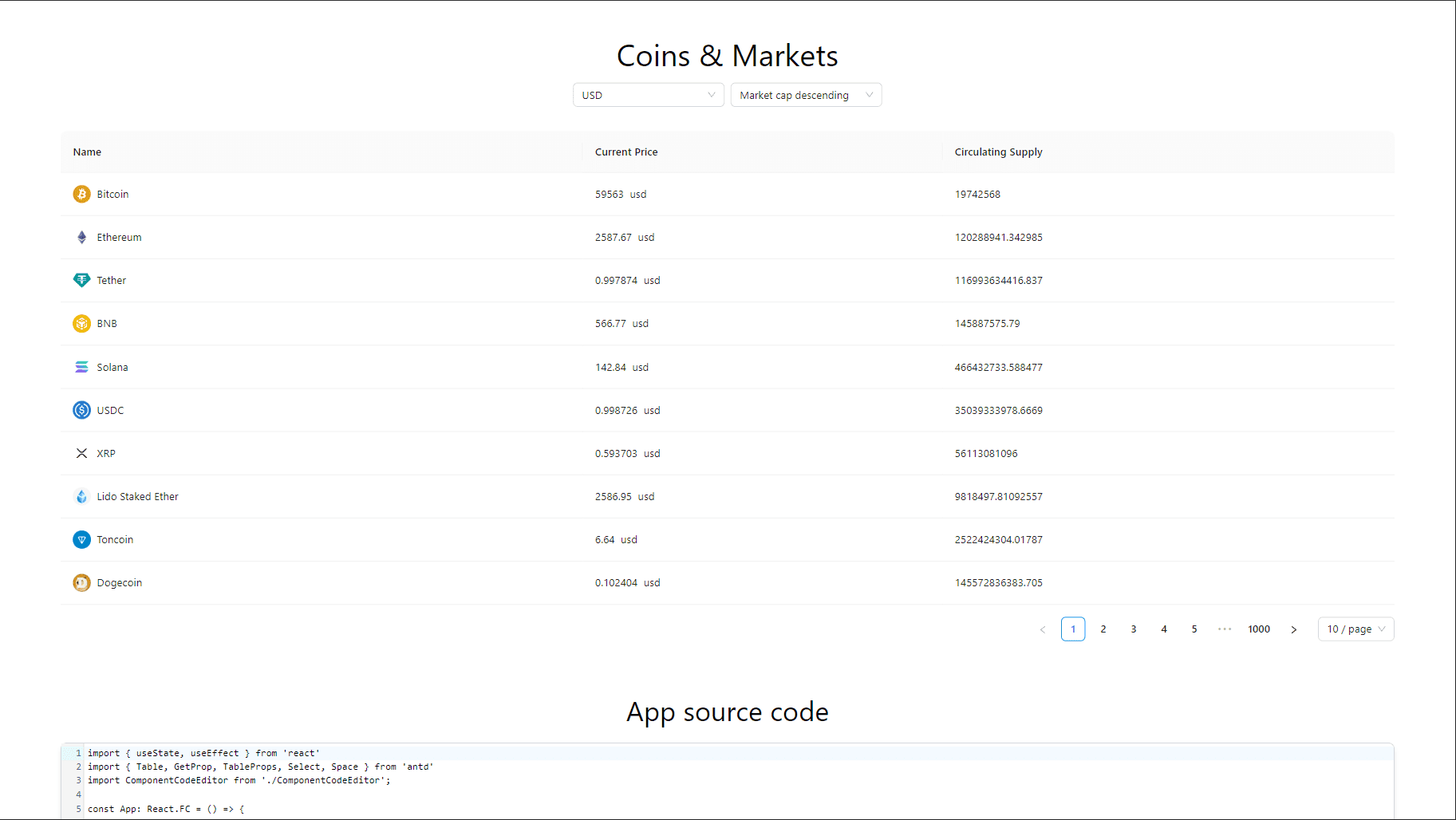Click the USDC coin logo
Screen dimensions: 1456x820
[81, 410]
